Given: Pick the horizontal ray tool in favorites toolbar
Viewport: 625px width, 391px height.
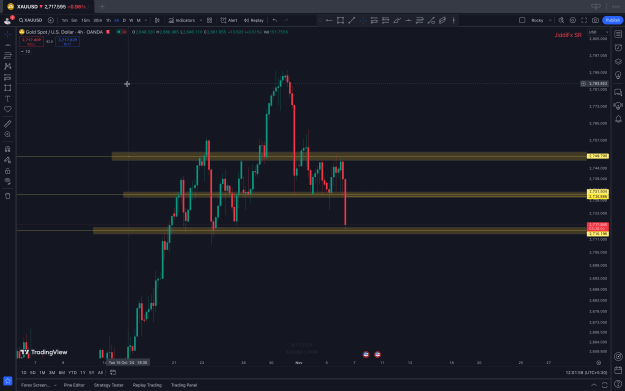Looking at the screenshot, I should click(329, 20).
